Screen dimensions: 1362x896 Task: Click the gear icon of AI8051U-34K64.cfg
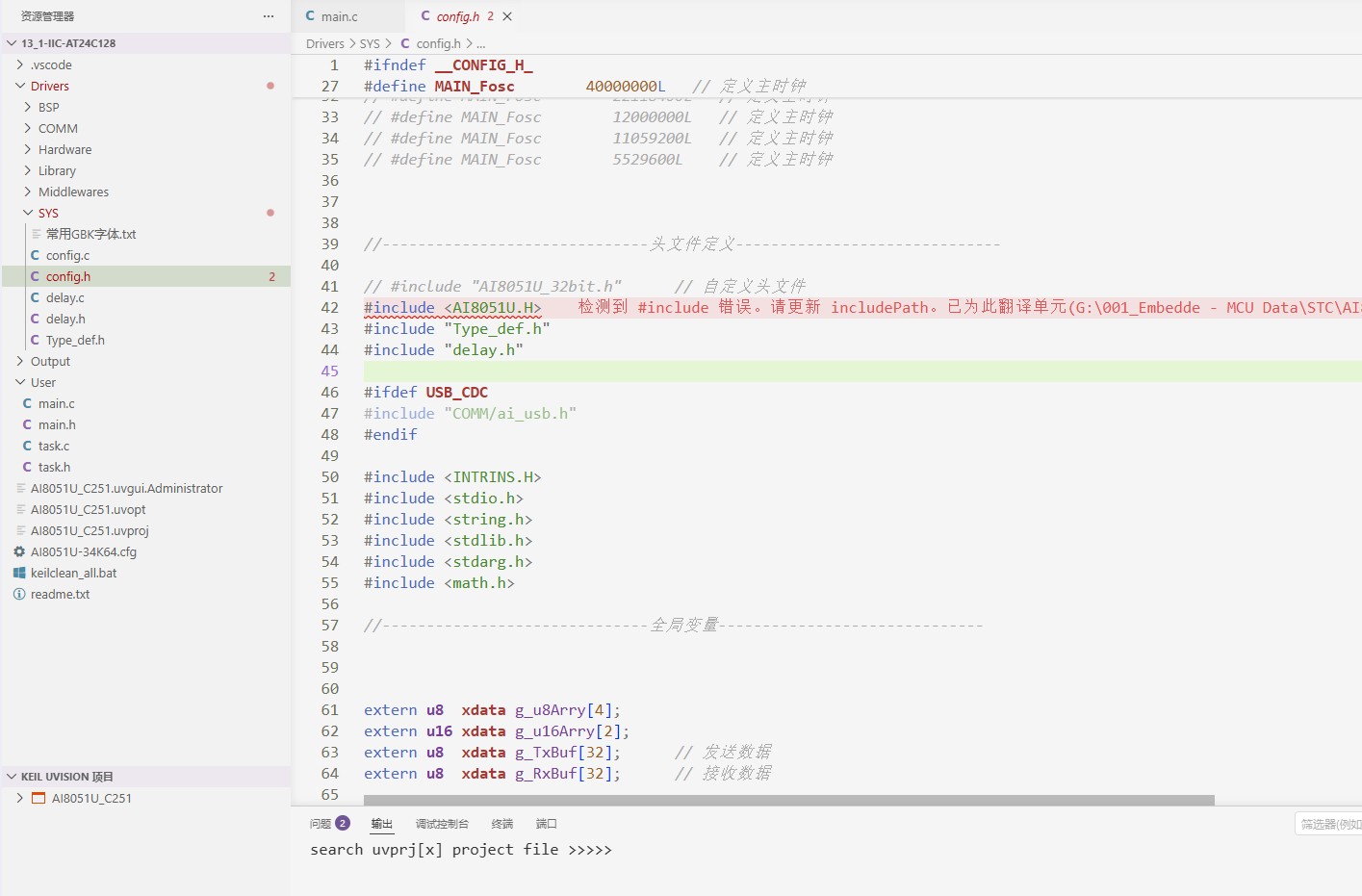19,551
